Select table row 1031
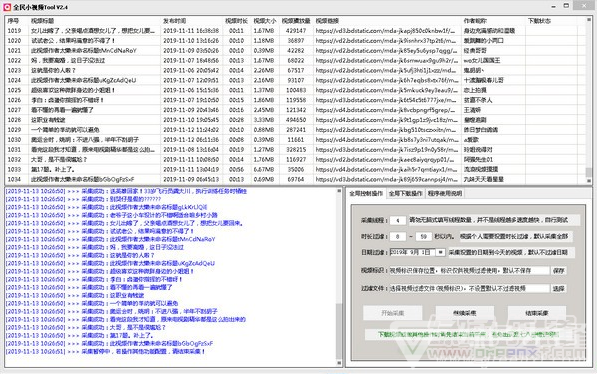 295,149
